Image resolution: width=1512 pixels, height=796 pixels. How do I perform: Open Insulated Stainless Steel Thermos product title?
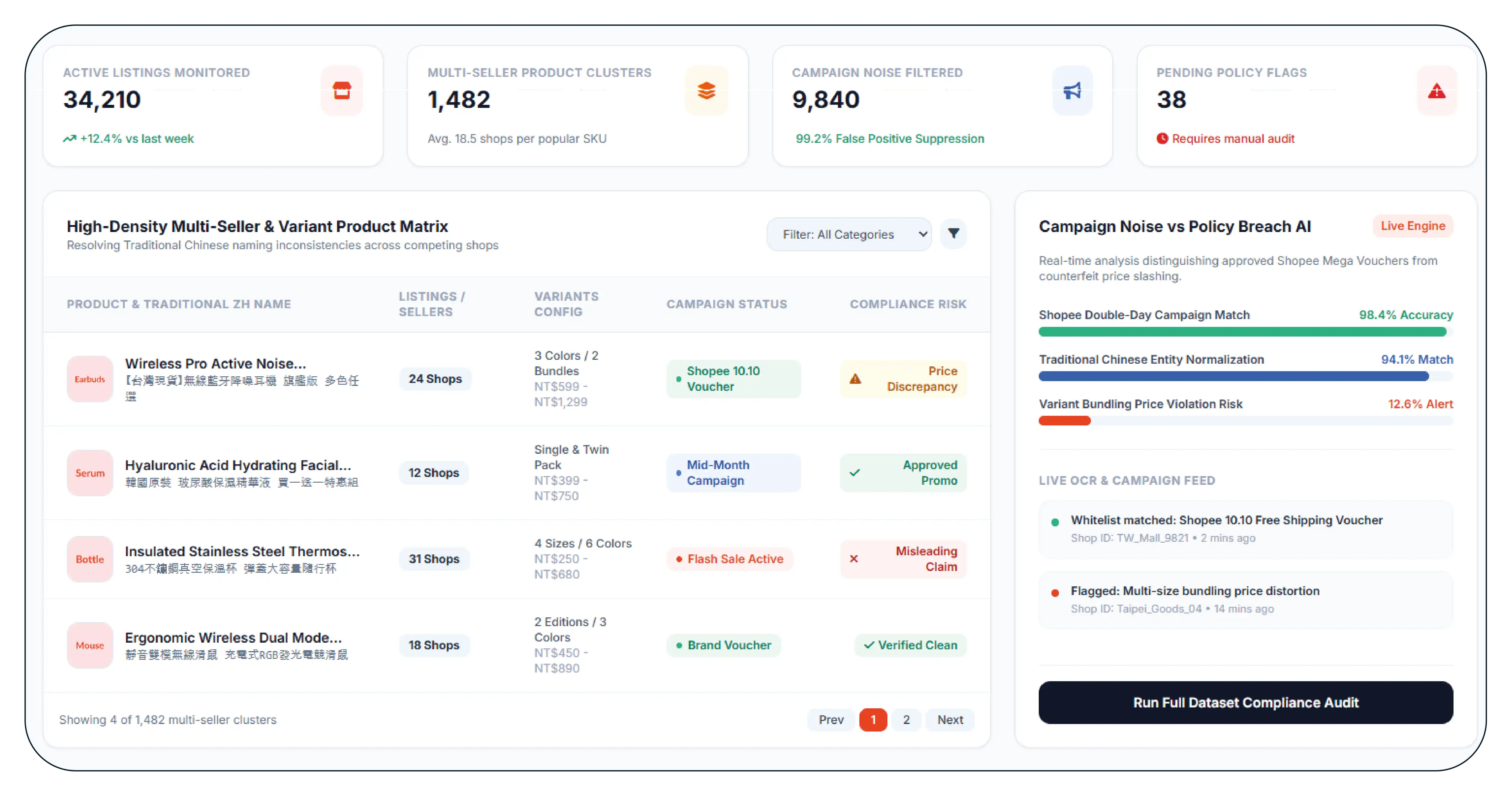click(x=242, y=551)
